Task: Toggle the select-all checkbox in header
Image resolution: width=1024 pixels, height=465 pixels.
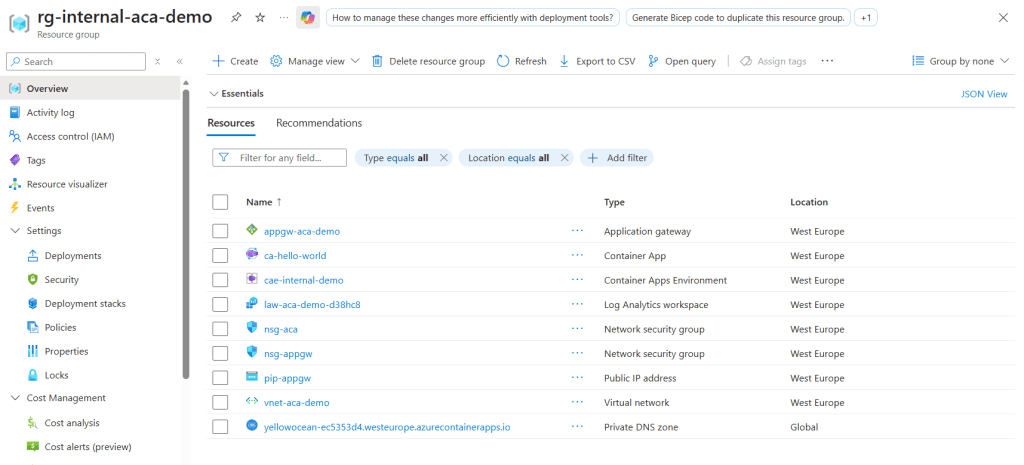Action: (220, 202)
